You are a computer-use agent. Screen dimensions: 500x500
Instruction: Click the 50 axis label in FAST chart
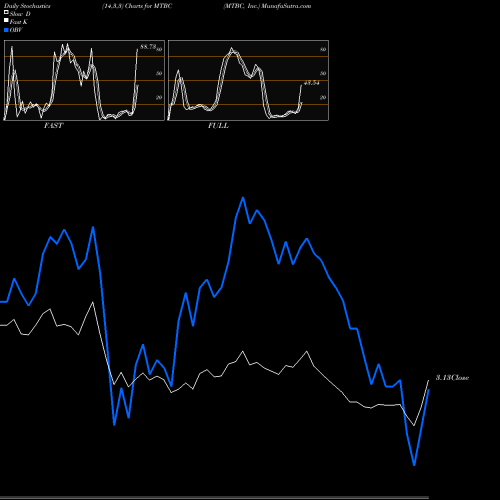159,74
